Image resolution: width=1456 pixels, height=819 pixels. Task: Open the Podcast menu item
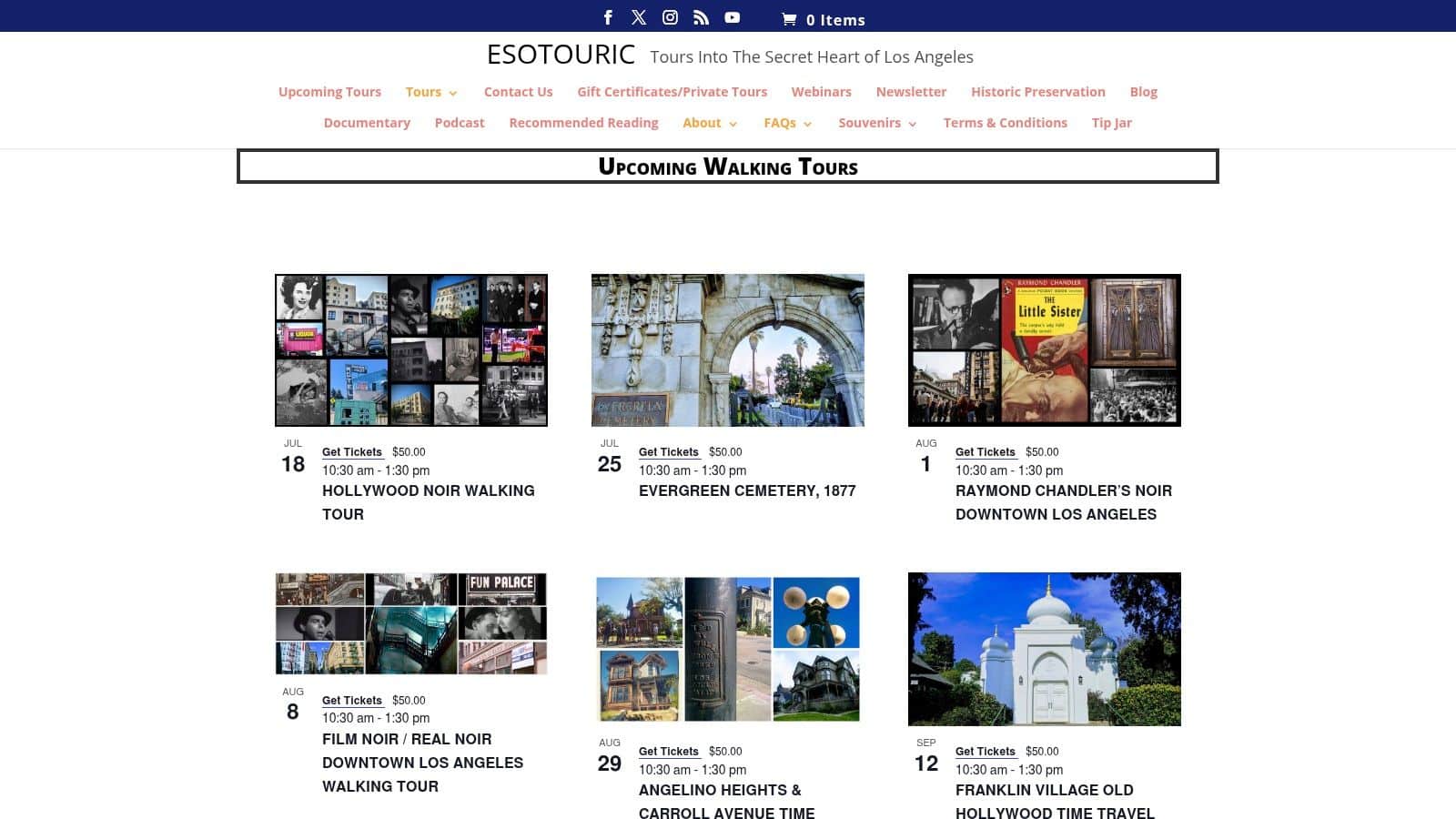pyautogui.click(x=460, y=123)
